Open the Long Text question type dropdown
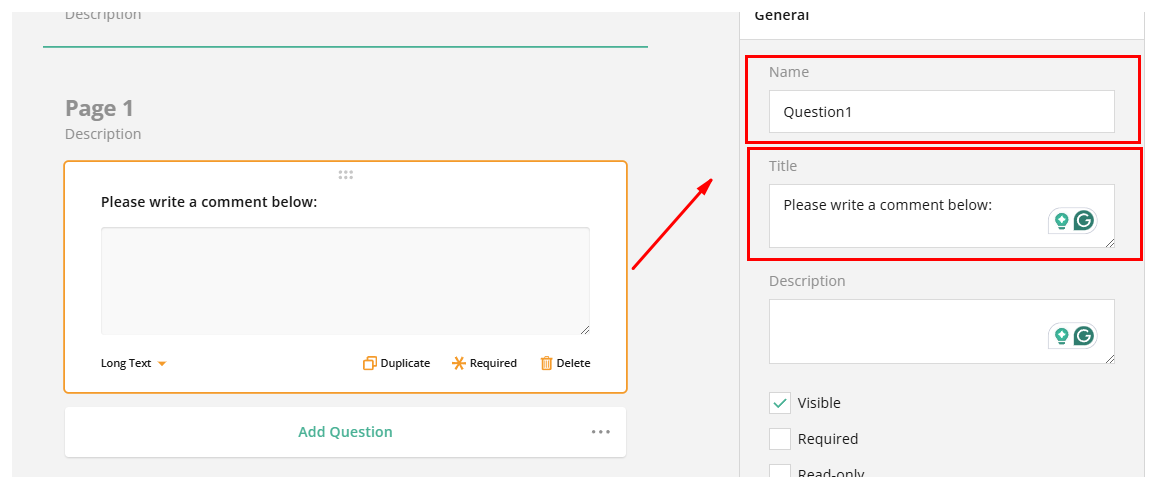 pyautogui.click(x=134, y=363)
